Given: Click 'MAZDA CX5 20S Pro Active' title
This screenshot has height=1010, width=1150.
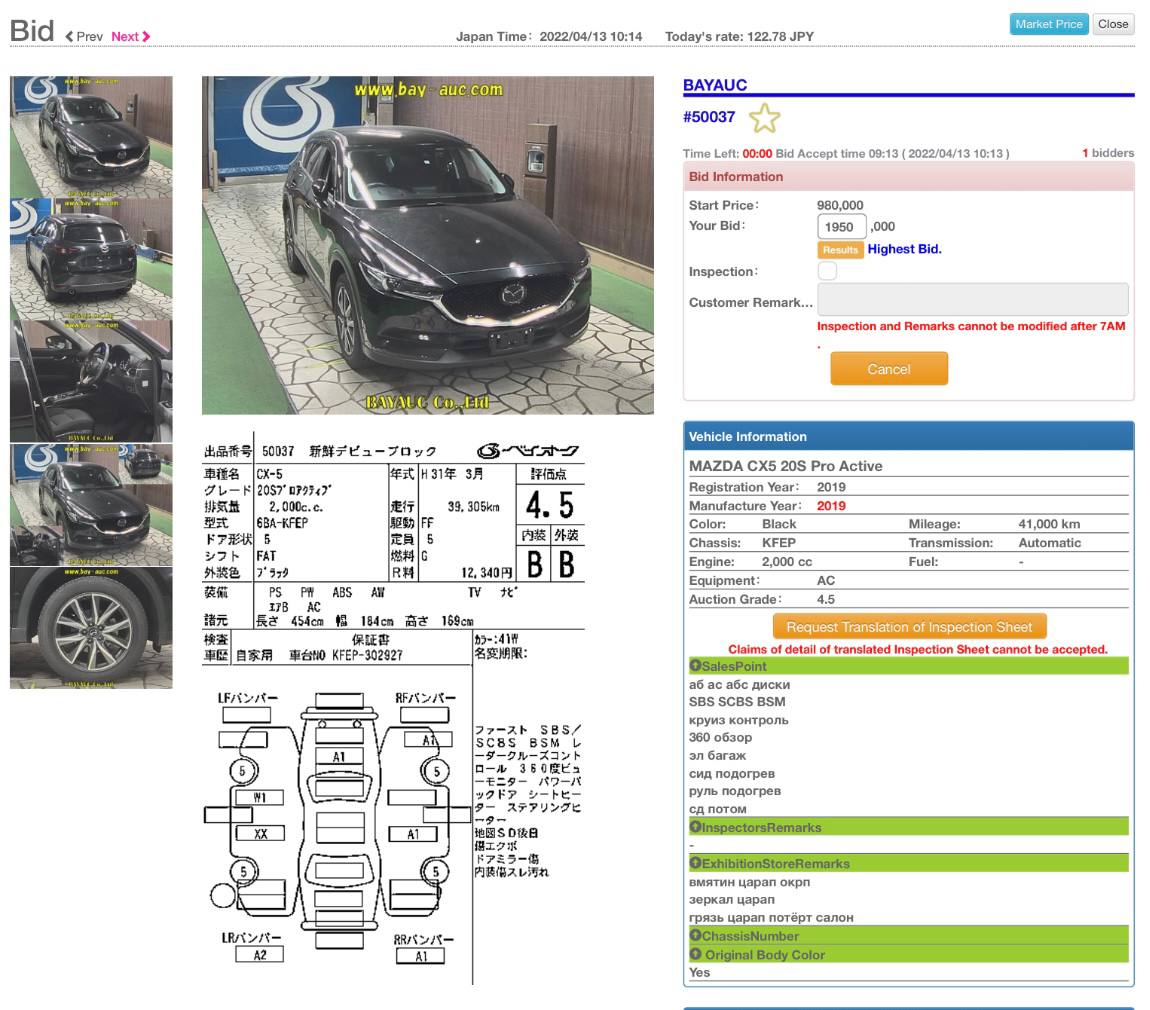Looking at the screenshot, I should 785,466.
